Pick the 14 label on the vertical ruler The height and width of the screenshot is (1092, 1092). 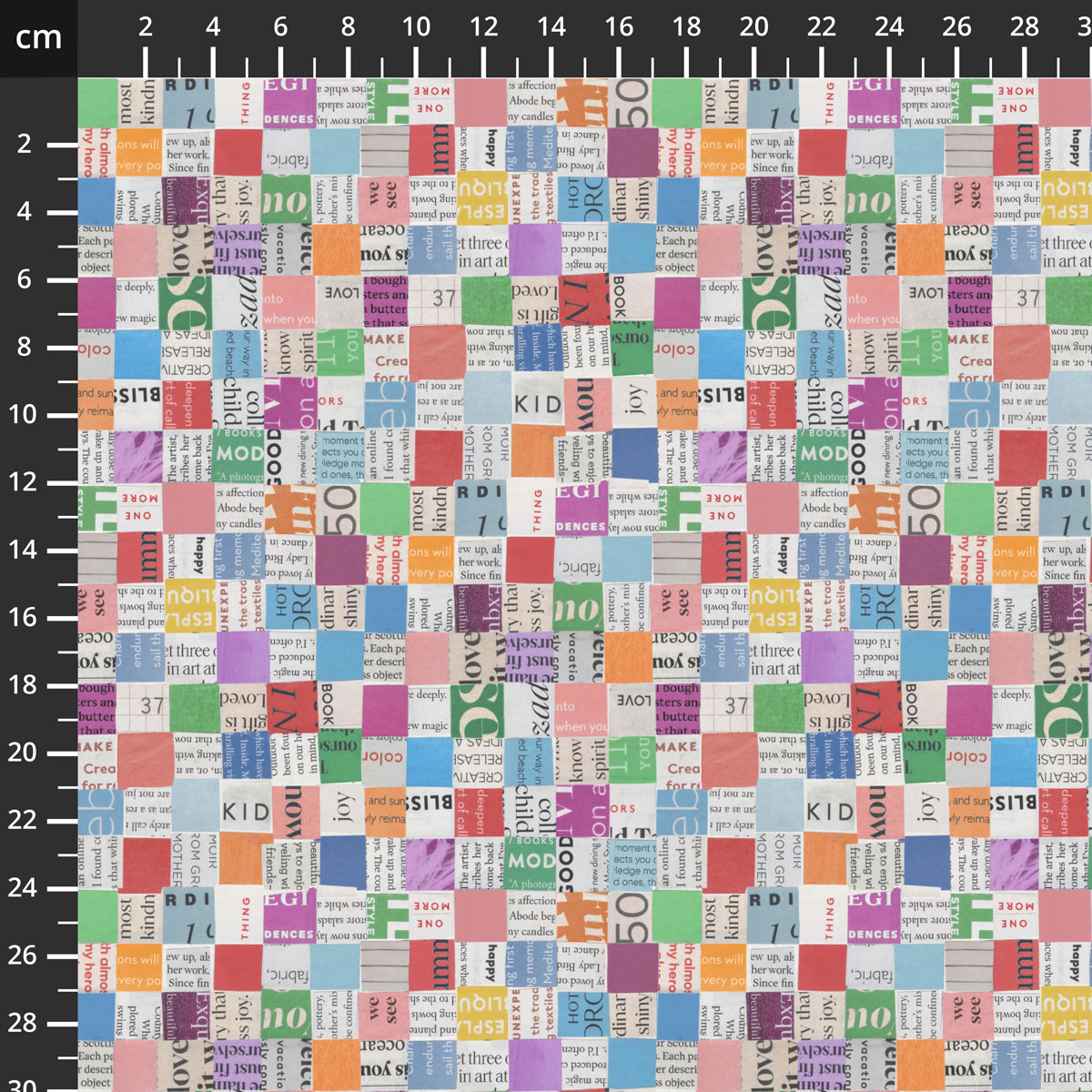coord(24,550)
